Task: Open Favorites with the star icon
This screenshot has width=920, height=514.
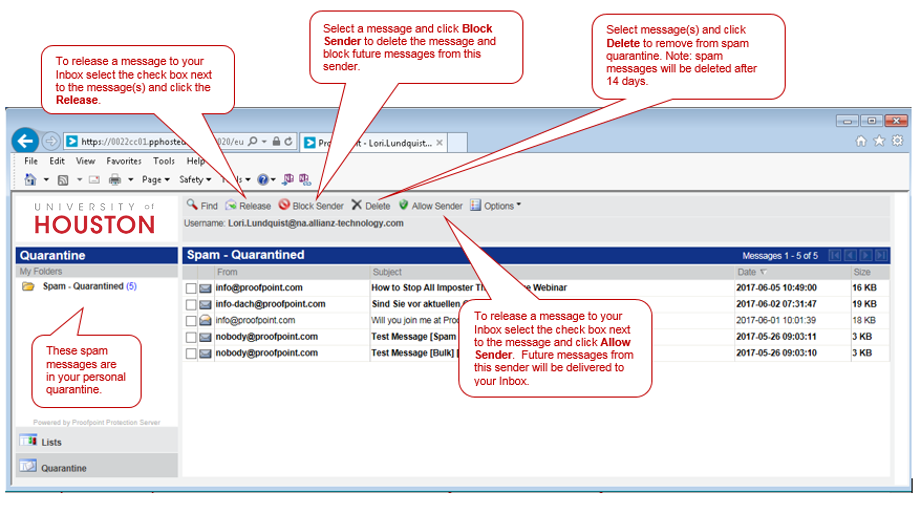Action: (x=879, y=141)
